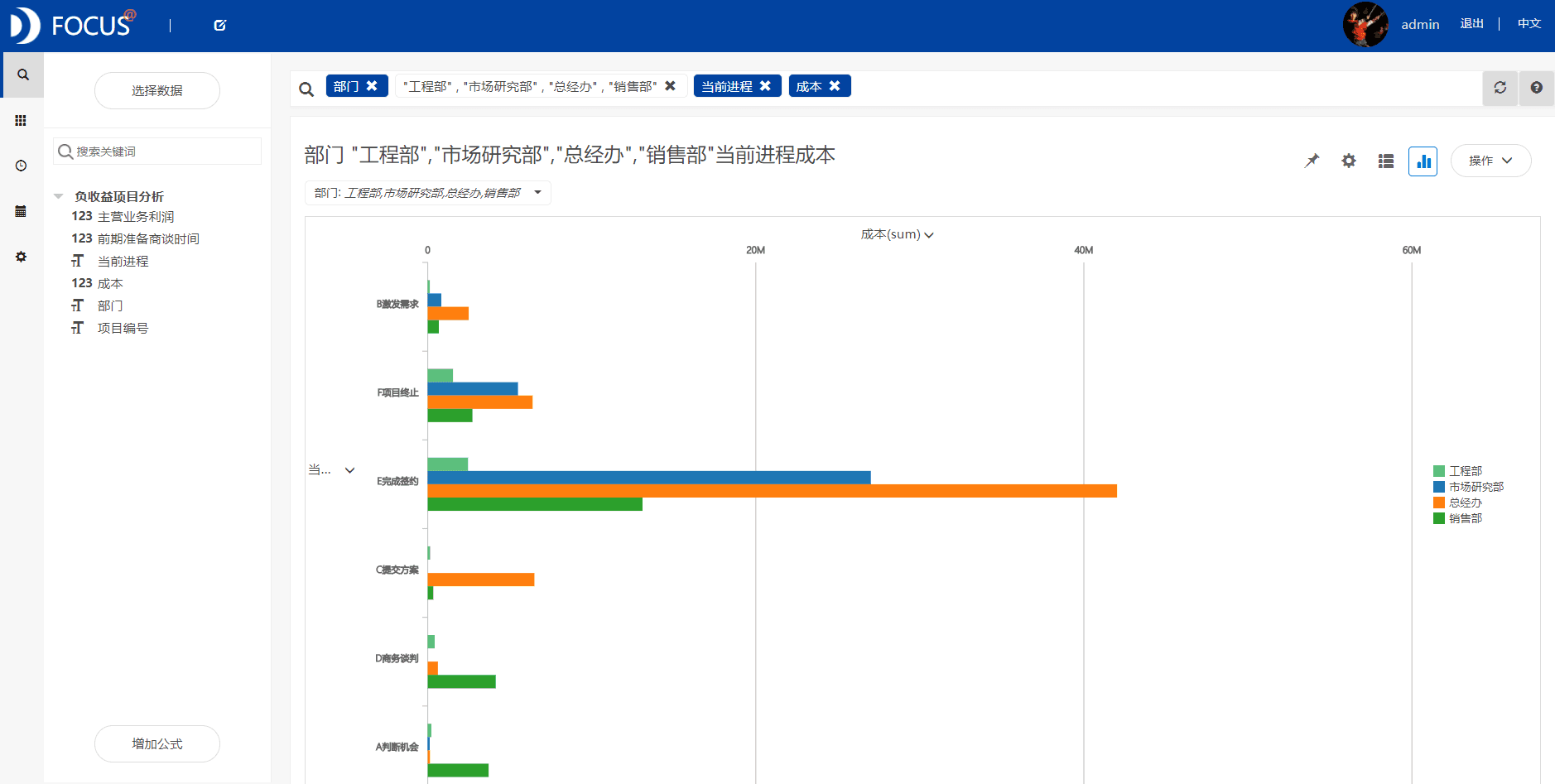Select the 前期准备商谈时间 column

[148, 238]
